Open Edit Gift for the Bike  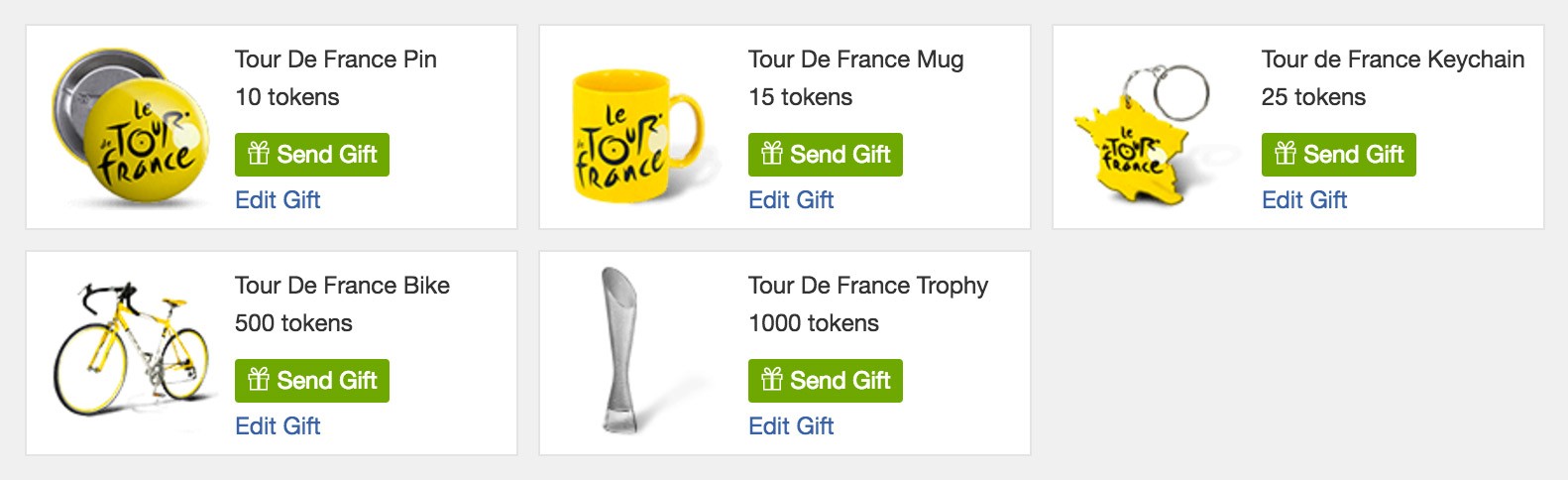pos(278,426)
